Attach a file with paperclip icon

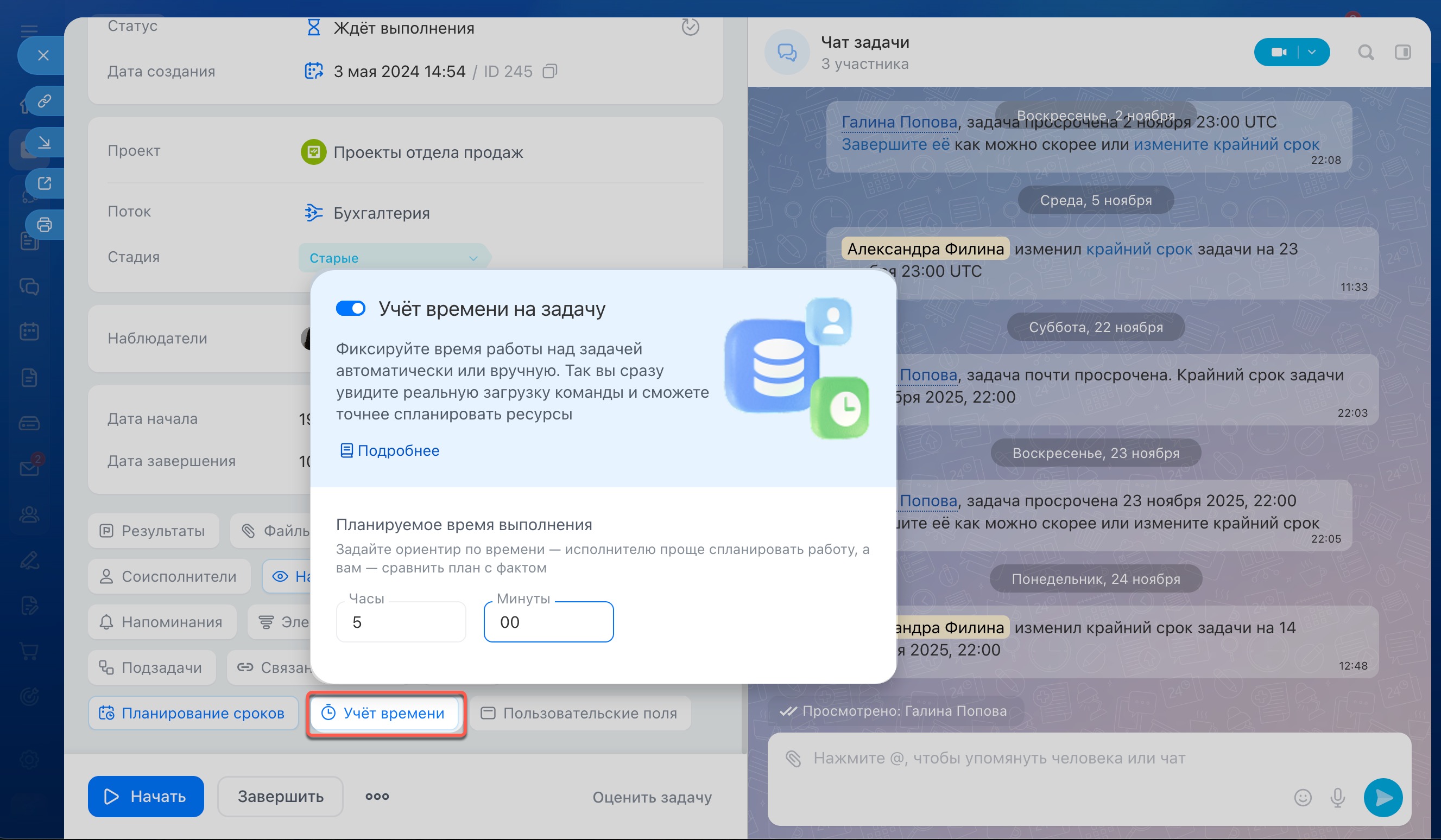pos(793,758)
